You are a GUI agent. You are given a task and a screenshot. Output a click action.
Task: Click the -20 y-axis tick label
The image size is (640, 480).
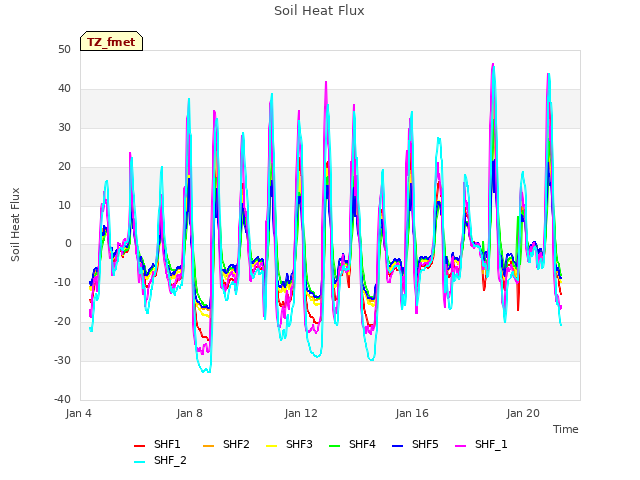63,322
